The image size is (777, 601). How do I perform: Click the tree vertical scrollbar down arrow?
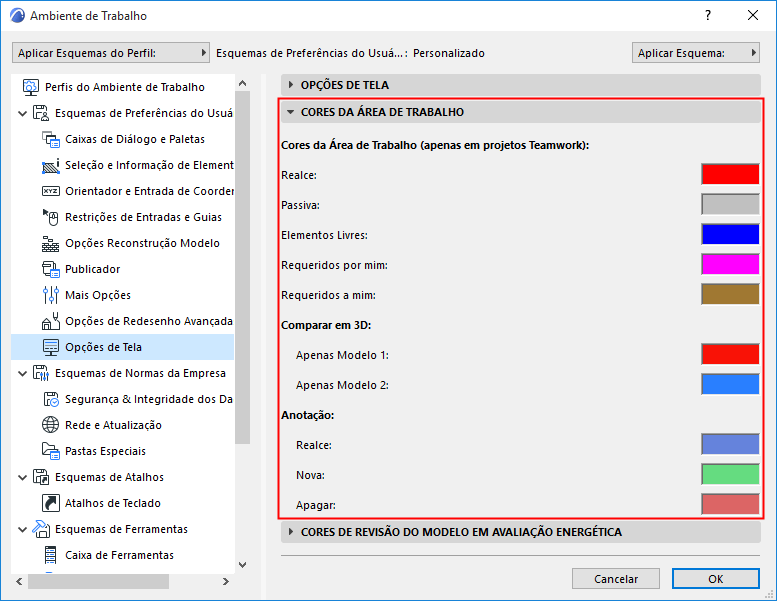242,565
